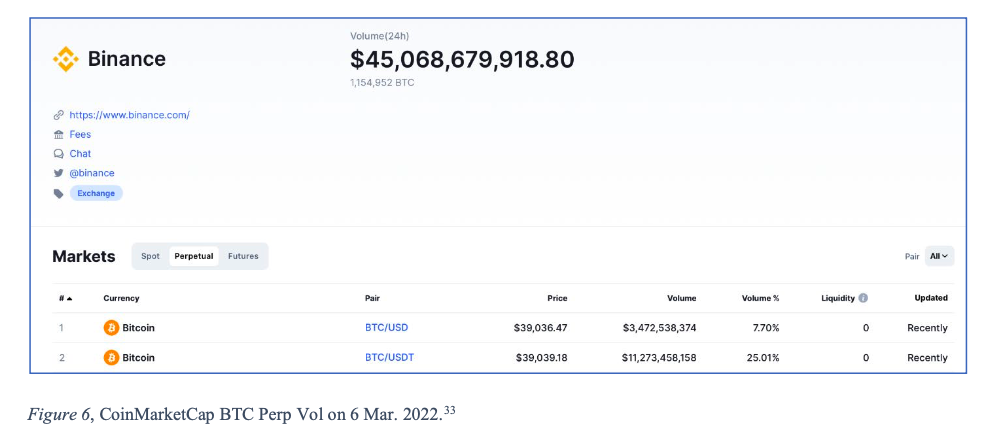Click the BTC/USDT pair link
1001x433 pixels.
pos(389,358)
